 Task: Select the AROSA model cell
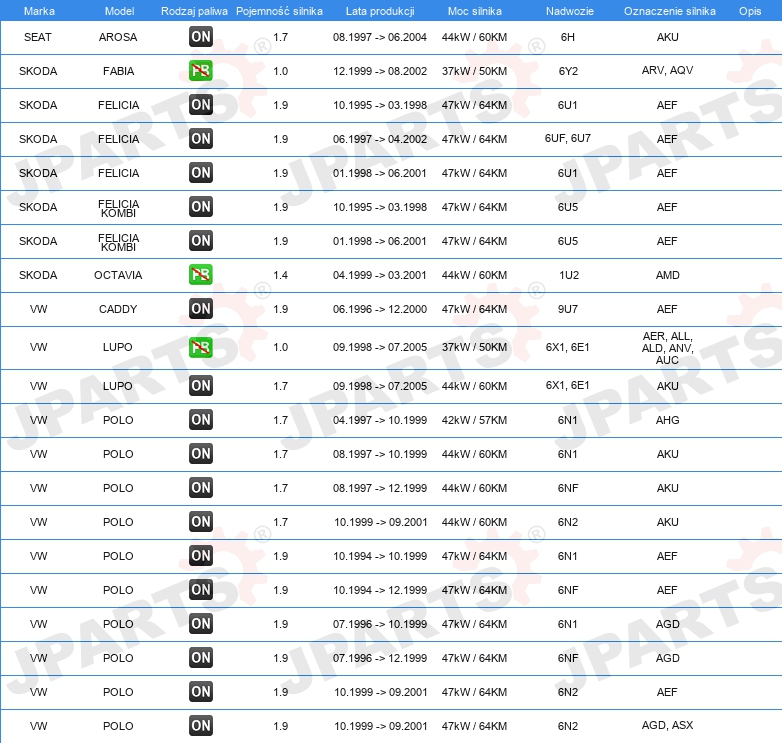[118, 37]
